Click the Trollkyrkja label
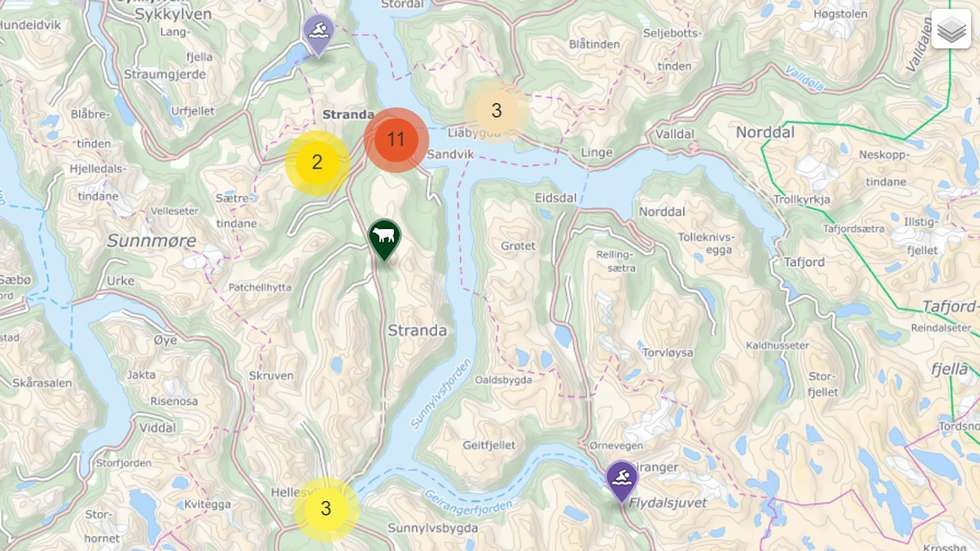 tap(802, 199)
